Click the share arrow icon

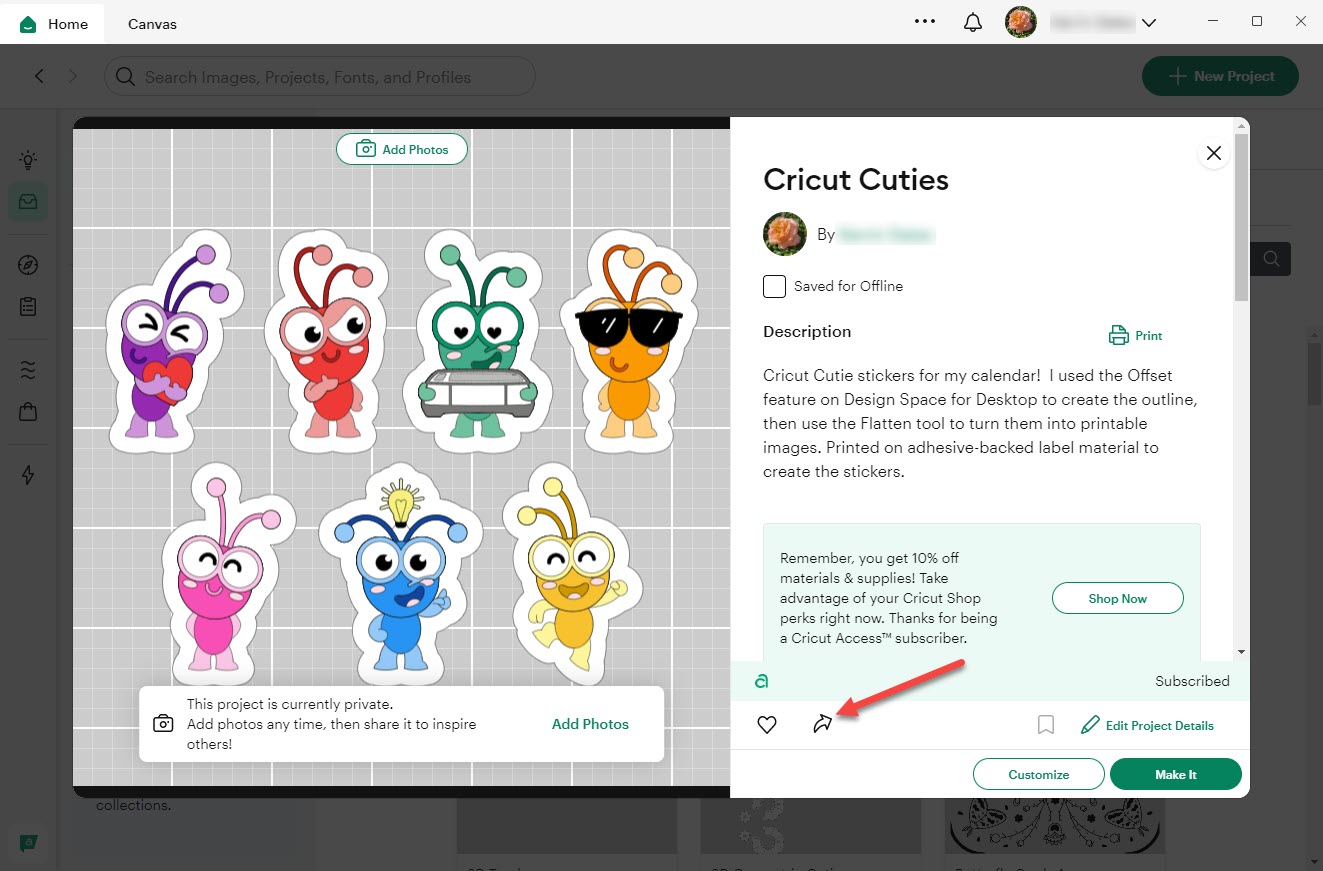[x=822, y=725]
